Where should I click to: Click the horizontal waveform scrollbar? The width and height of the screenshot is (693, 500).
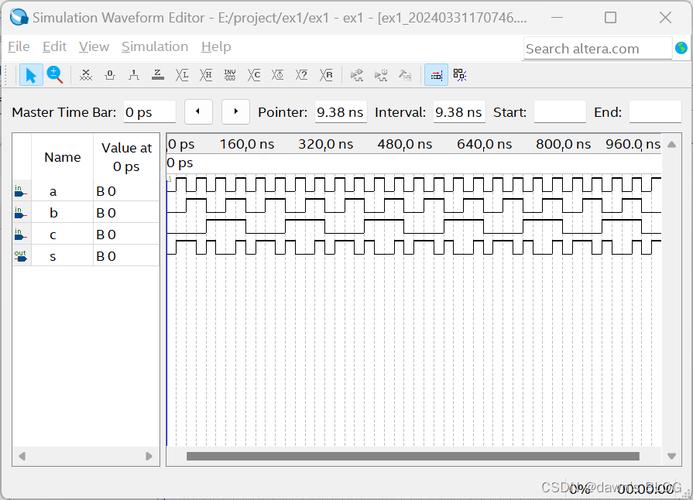[x=412, y=457]
